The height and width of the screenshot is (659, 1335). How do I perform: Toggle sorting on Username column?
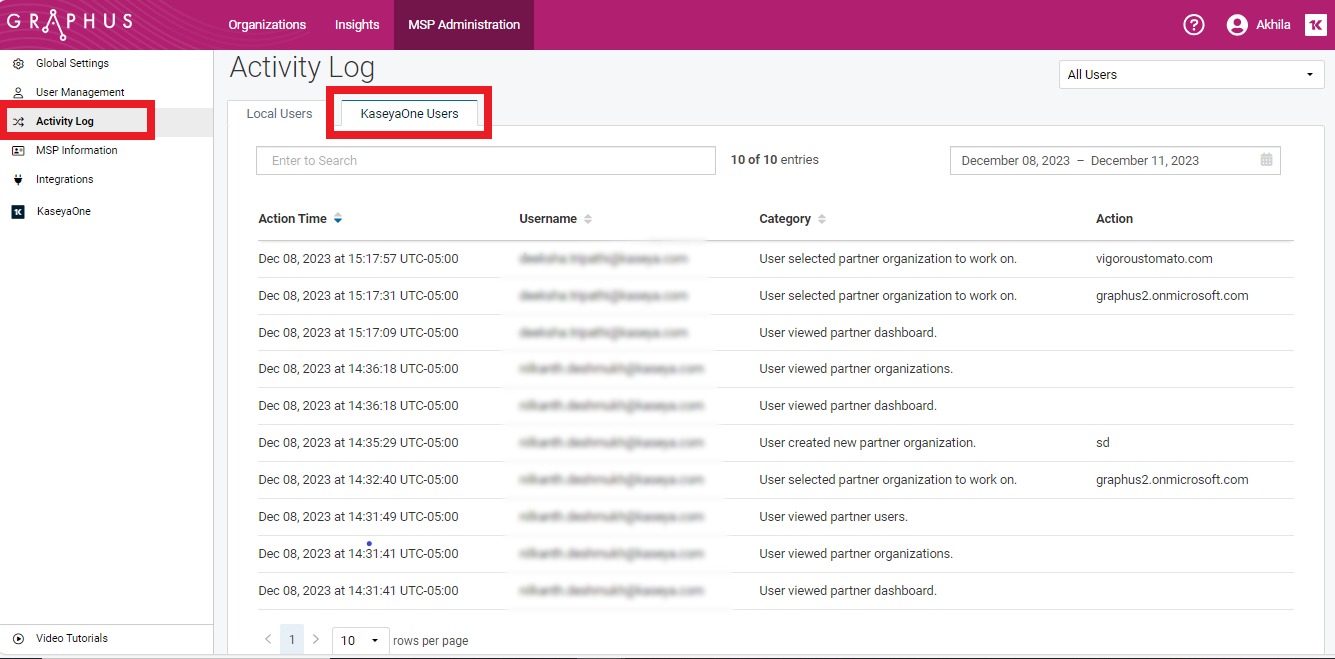coord(588,219)
